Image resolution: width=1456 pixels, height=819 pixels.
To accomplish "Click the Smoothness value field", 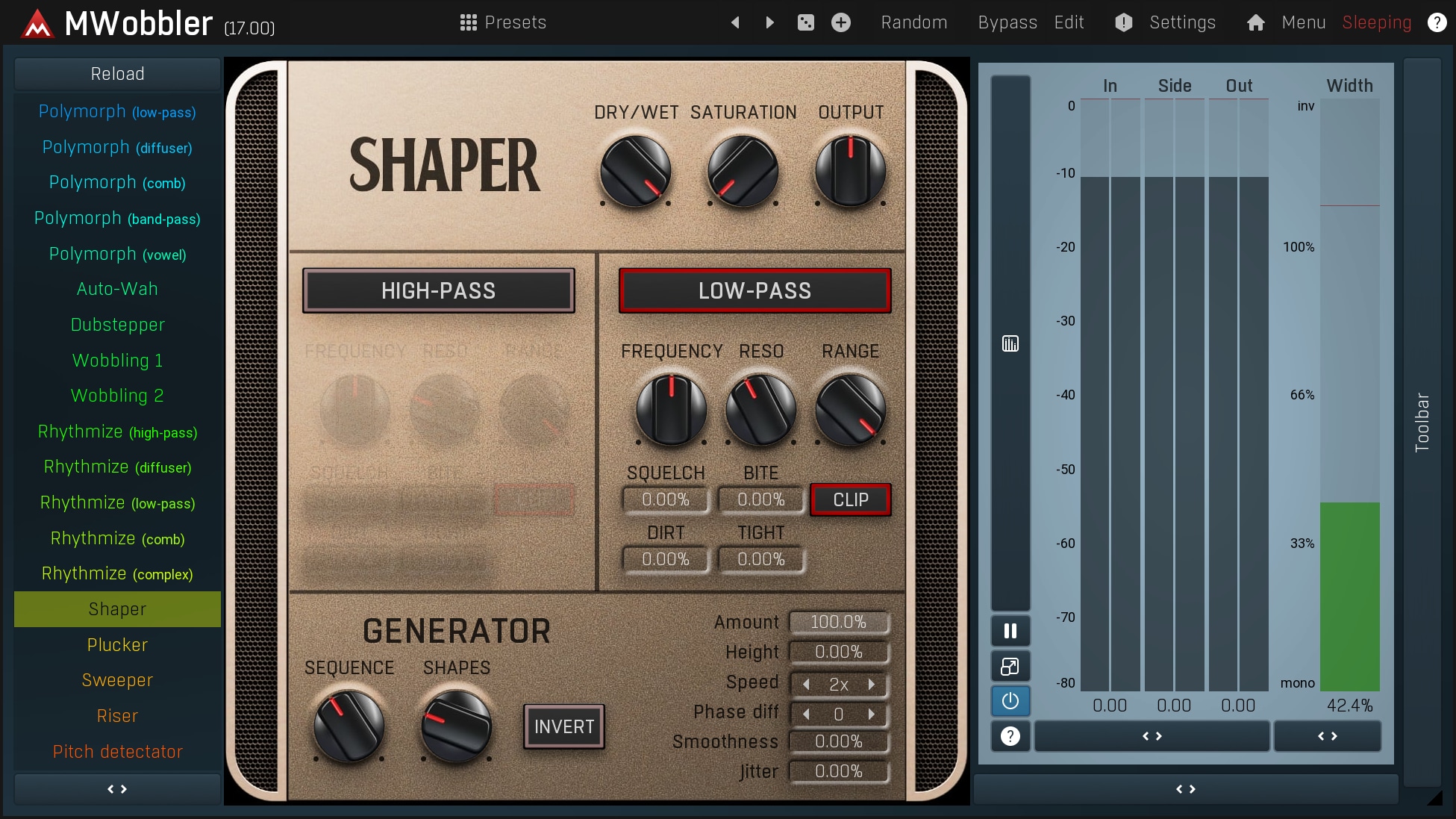I will coord(838,741).
